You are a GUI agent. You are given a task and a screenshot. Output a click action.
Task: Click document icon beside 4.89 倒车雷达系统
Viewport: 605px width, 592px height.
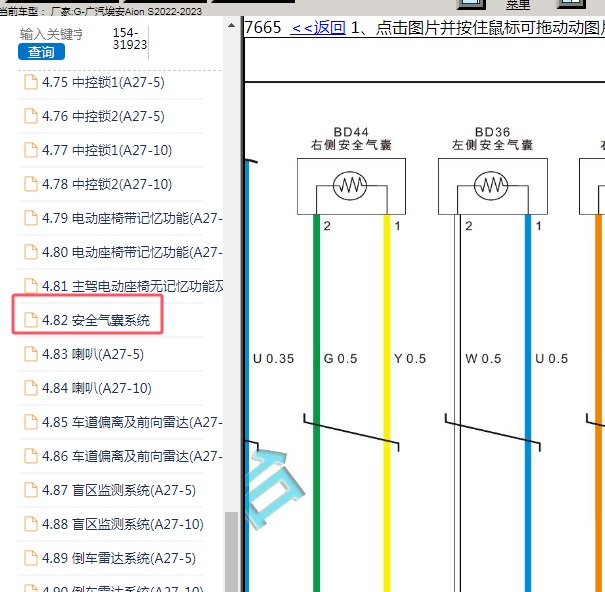pyautogui.click(x=31, y=558)
